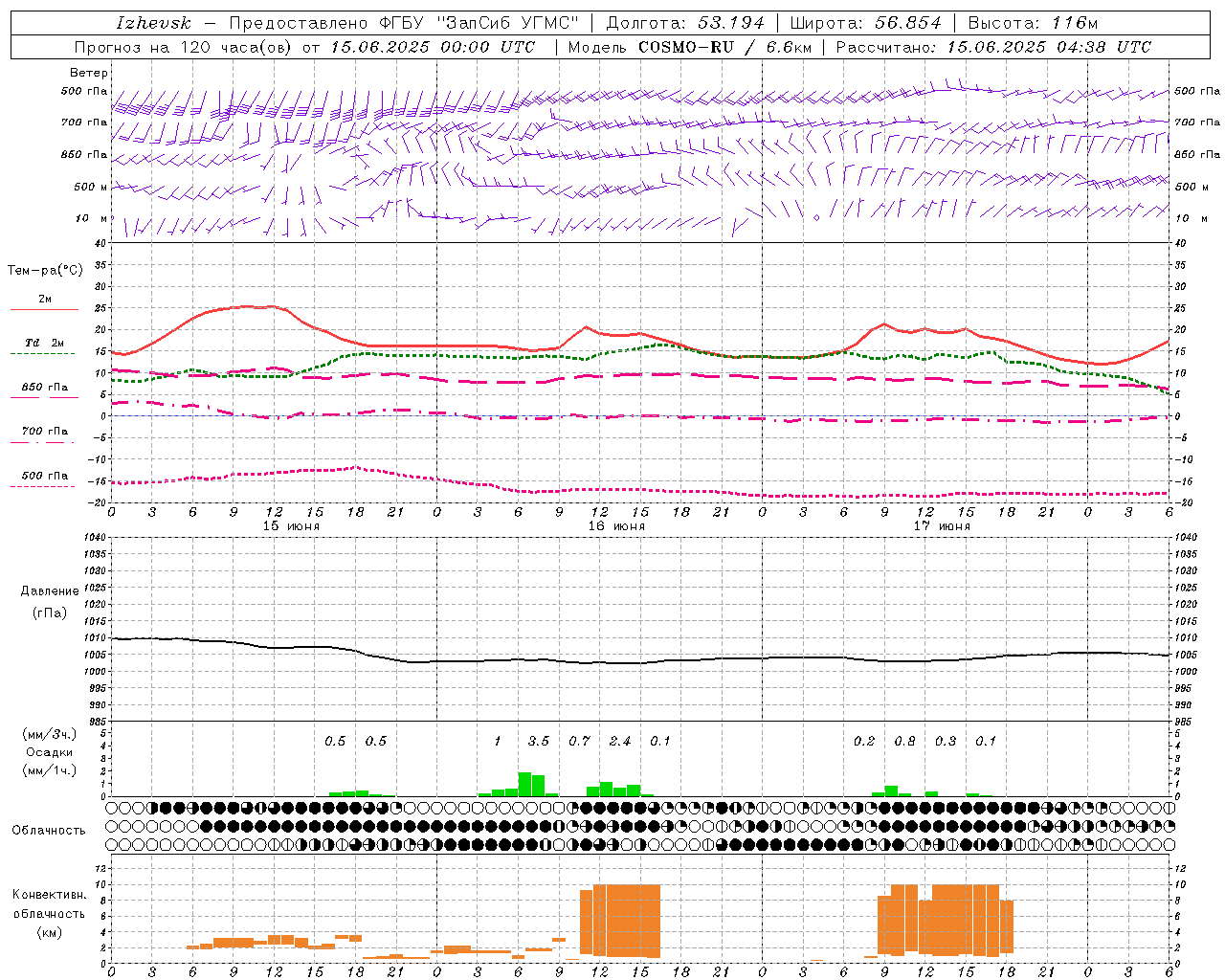Click the left "10 м" wind level label
This screenshot has width=1225, height=980.
point(91,219)
